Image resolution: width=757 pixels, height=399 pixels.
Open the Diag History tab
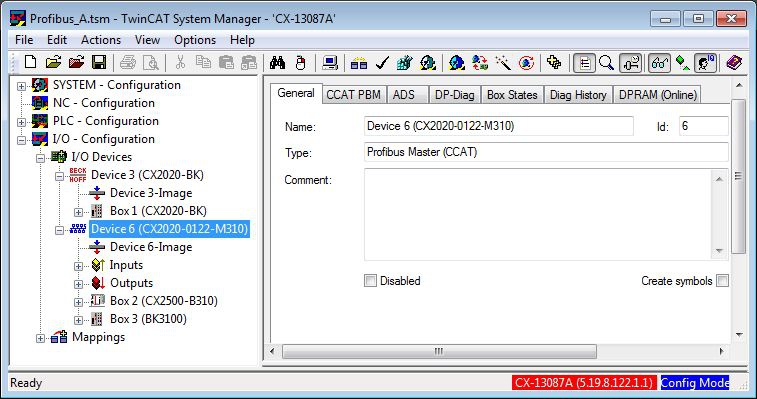click(x=578, y=95)
